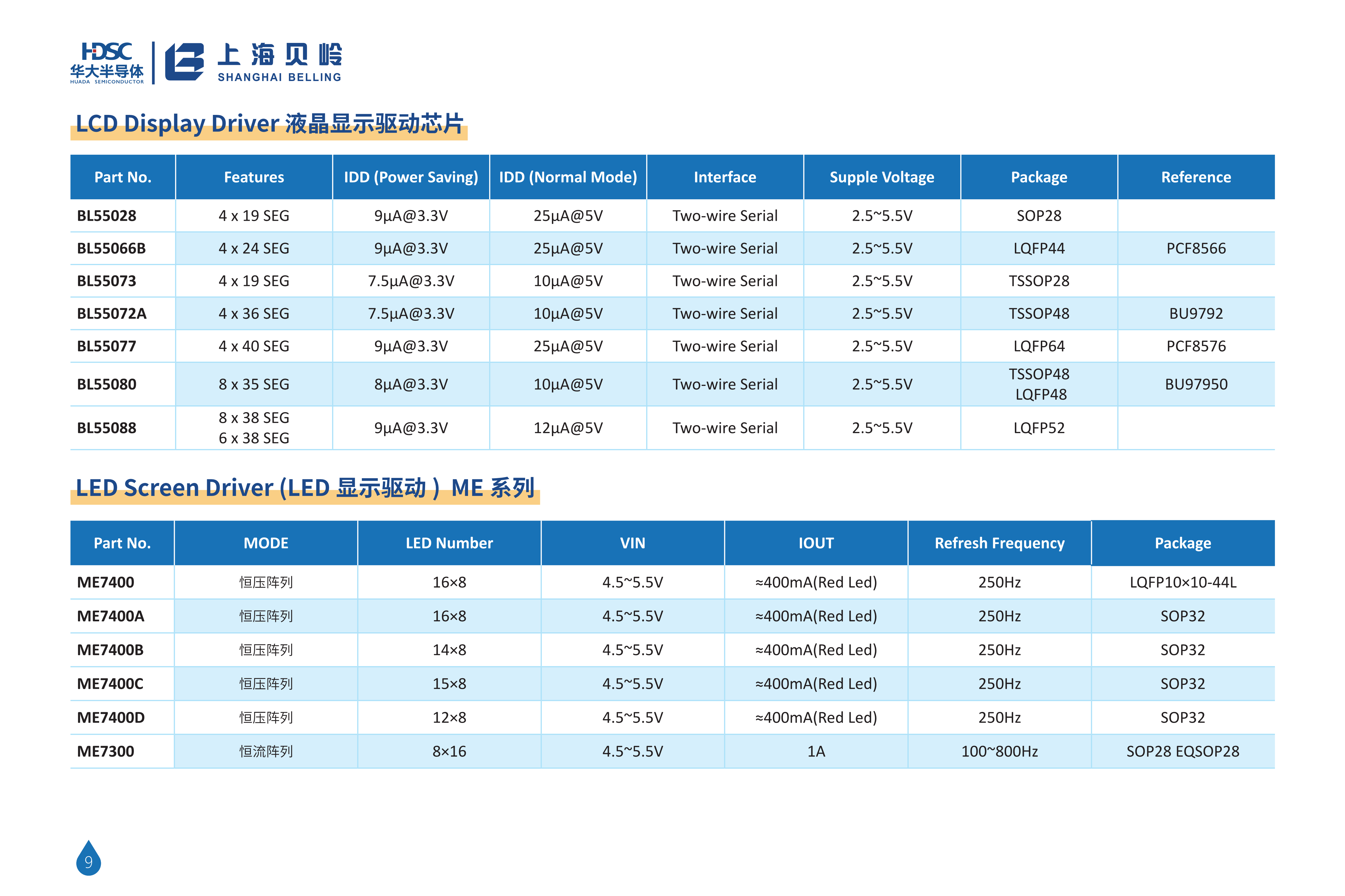Select part number ME7400A
The image size is (1345, 896).
pyautogui.click(x=110, y=617)
